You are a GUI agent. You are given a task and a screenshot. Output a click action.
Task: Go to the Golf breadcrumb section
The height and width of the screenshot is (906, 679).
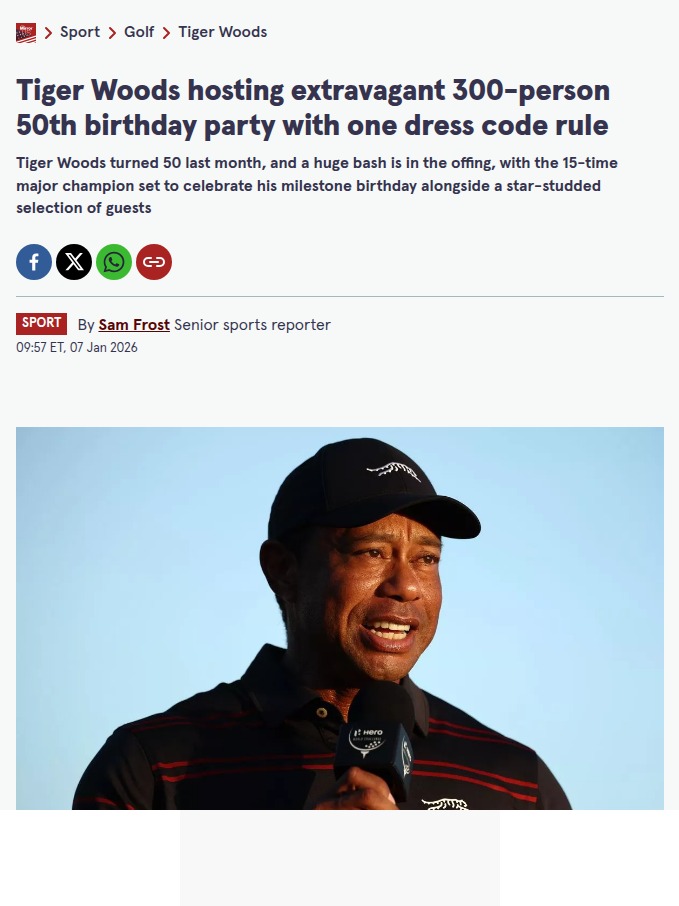click(139, 32)
